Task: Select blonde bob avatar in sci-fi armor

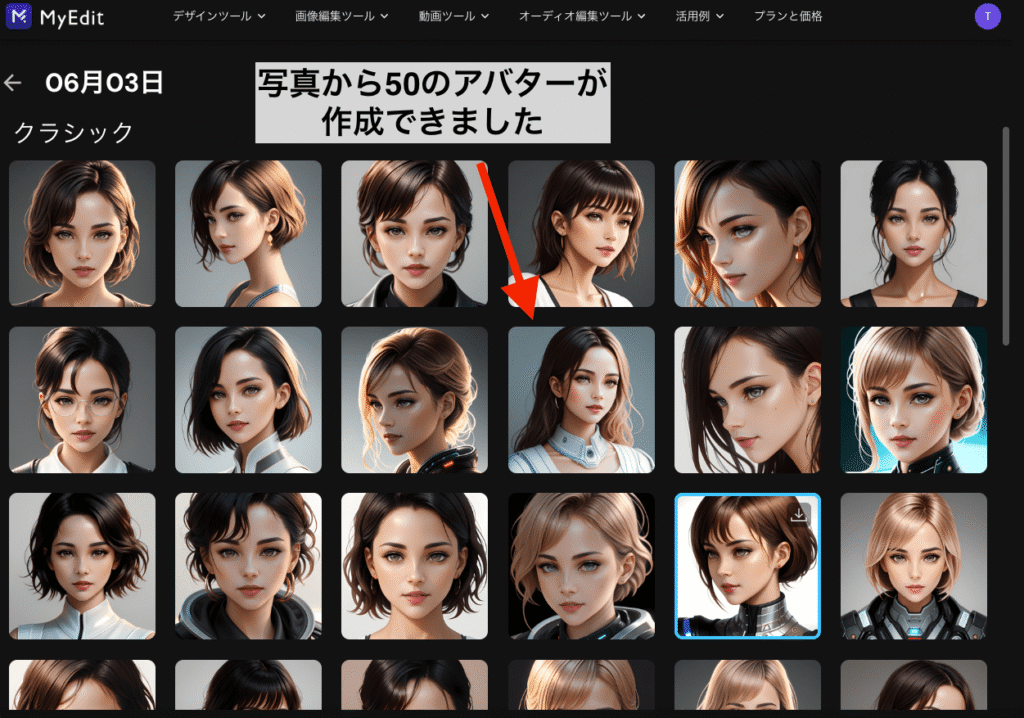Action: (x=914, y=566)
